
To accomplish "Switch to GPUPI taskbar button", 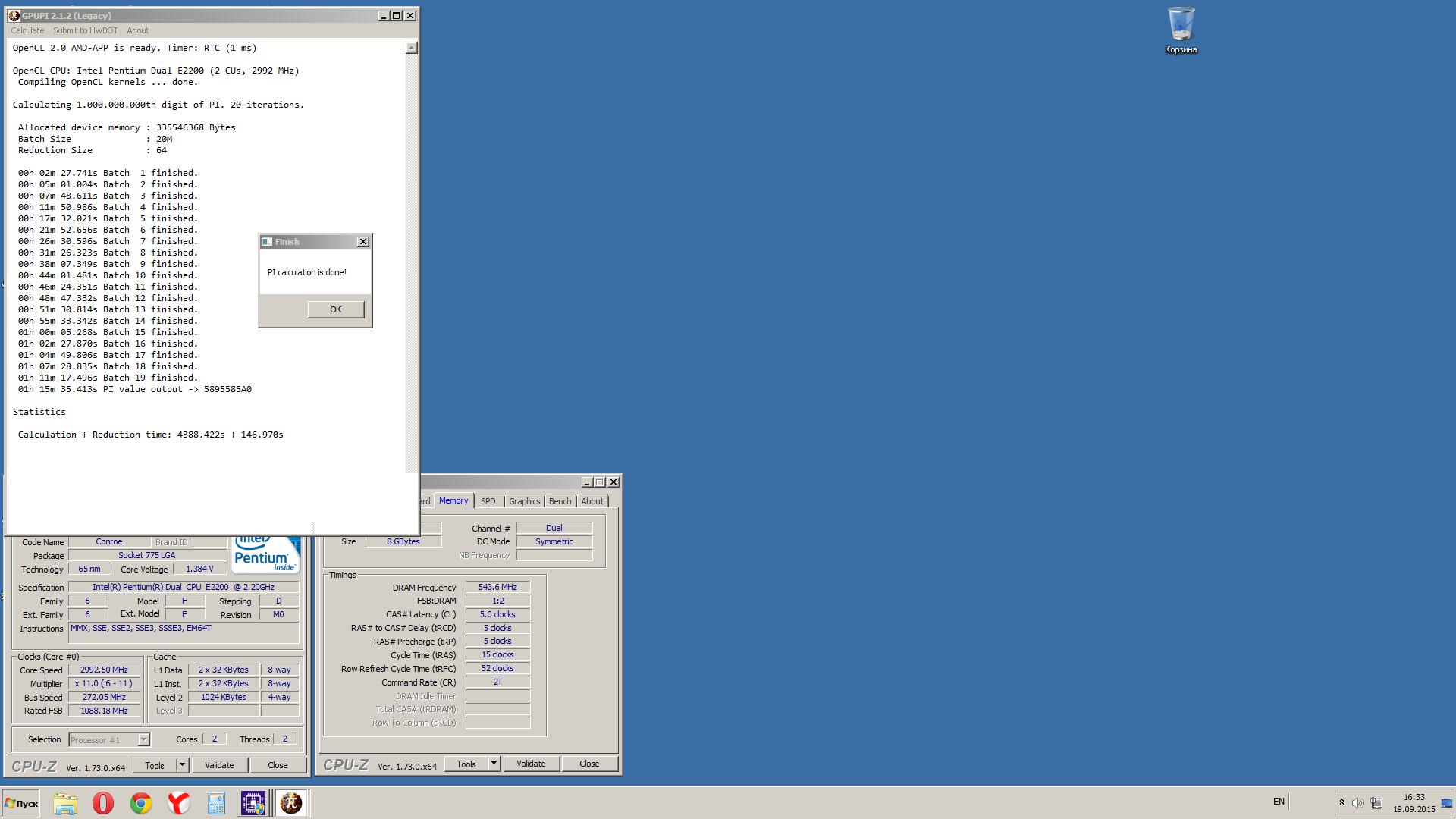I will pos(291,803).
